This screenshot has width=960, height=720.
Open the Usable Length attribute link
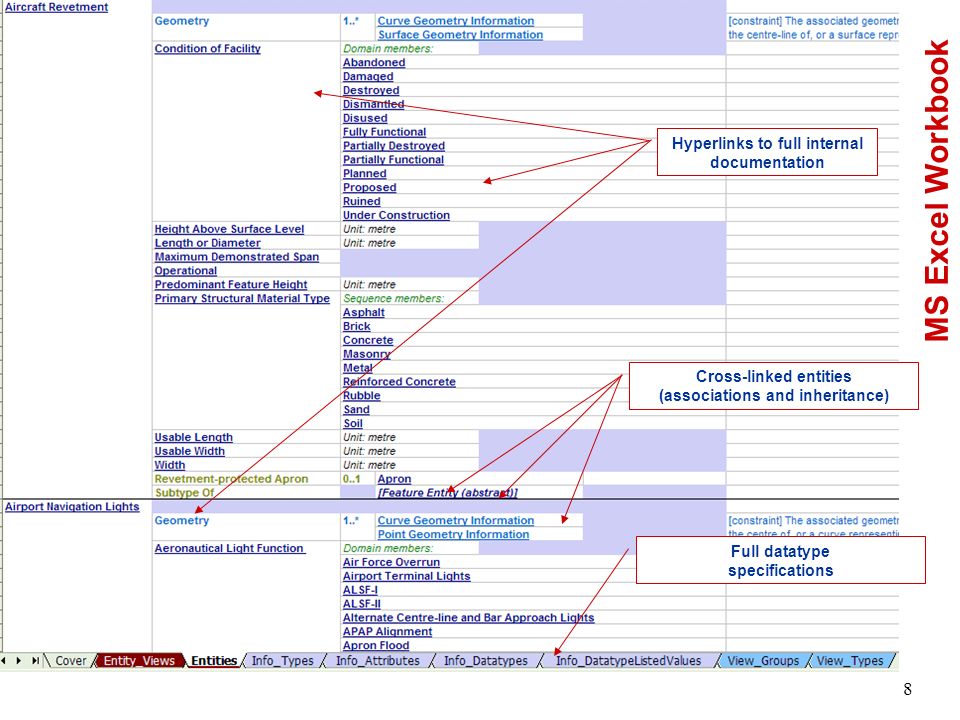pyautogui.click(x=193, y=437)
